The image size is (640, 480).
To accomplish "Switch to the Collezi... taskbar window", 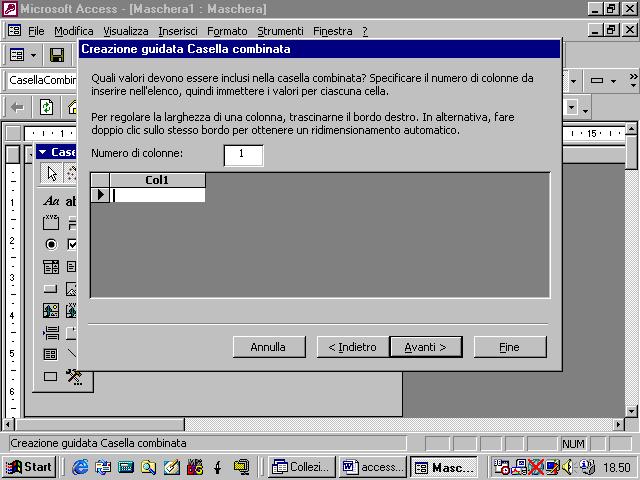I will [302, 467].
